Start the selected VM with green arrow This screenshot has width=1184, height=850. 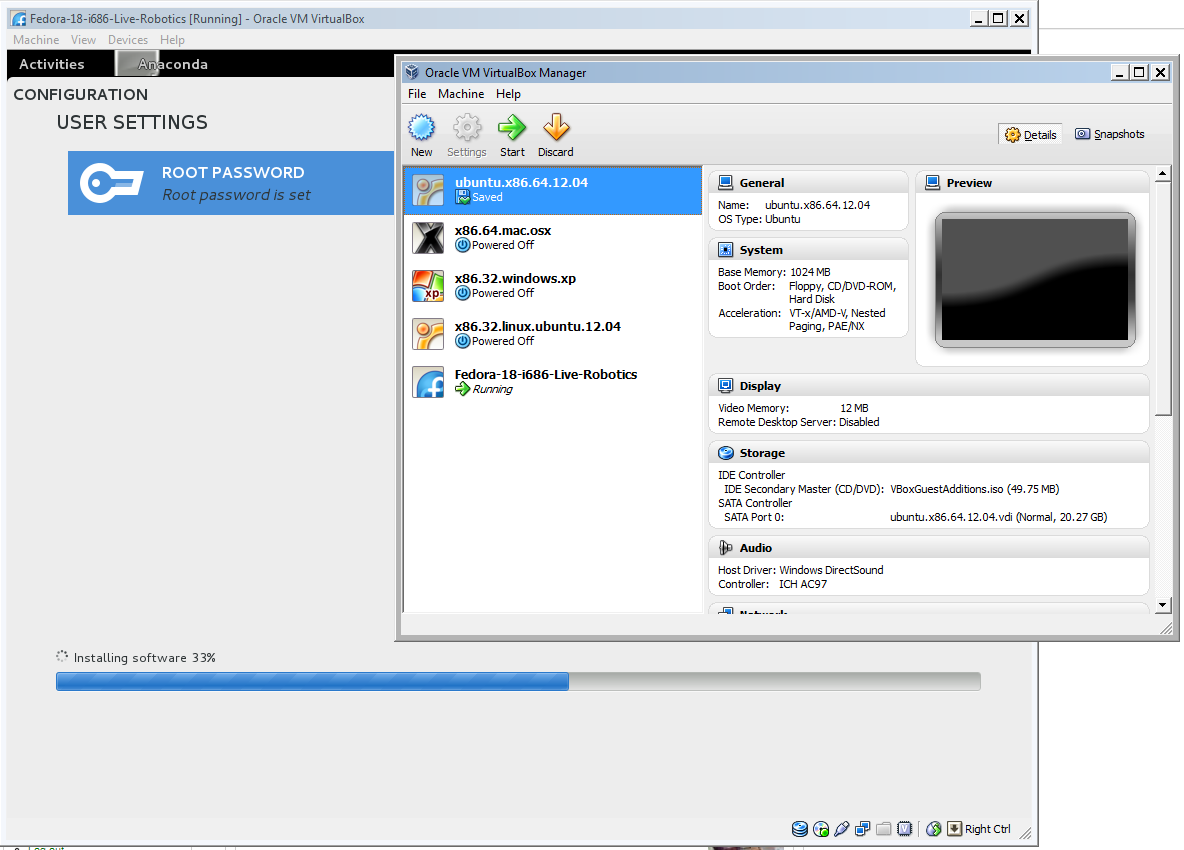(512, 128)
